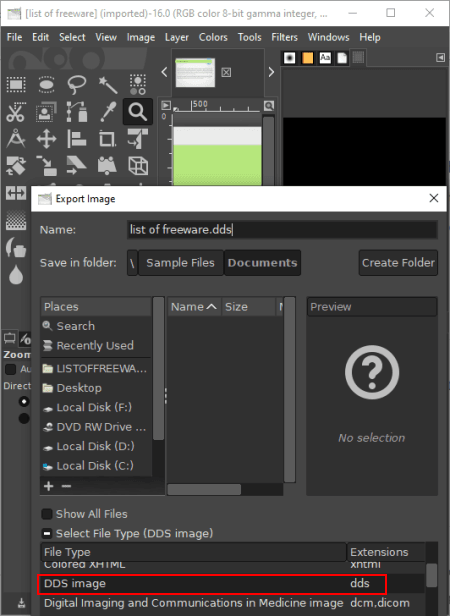The height and width of the screenshot is (616, 450).
Task: Toggle zoom-on-resize magnifier at ruler corner
Action: 268,105
